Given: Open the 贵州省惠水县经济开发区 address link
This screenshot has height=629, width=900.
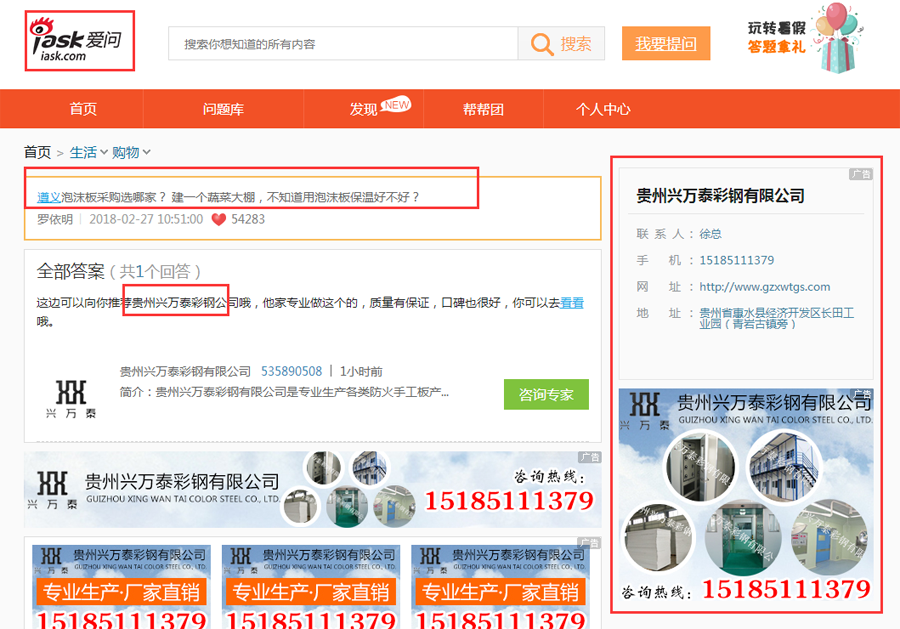Looking at the screenshot, I should pyautogui.click(x=777, y=319).
